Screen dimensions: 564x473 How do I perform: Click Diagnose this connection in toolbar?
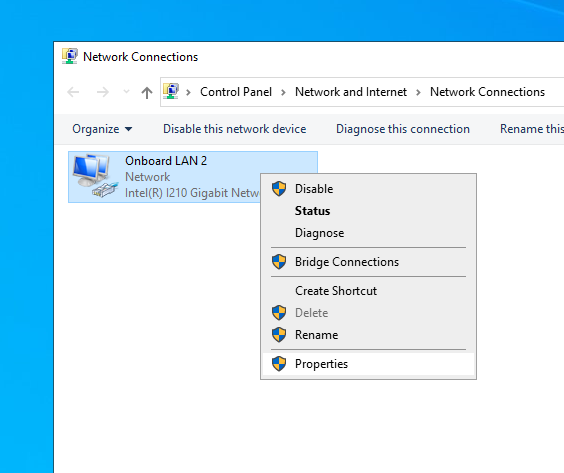tap(403, 129)
